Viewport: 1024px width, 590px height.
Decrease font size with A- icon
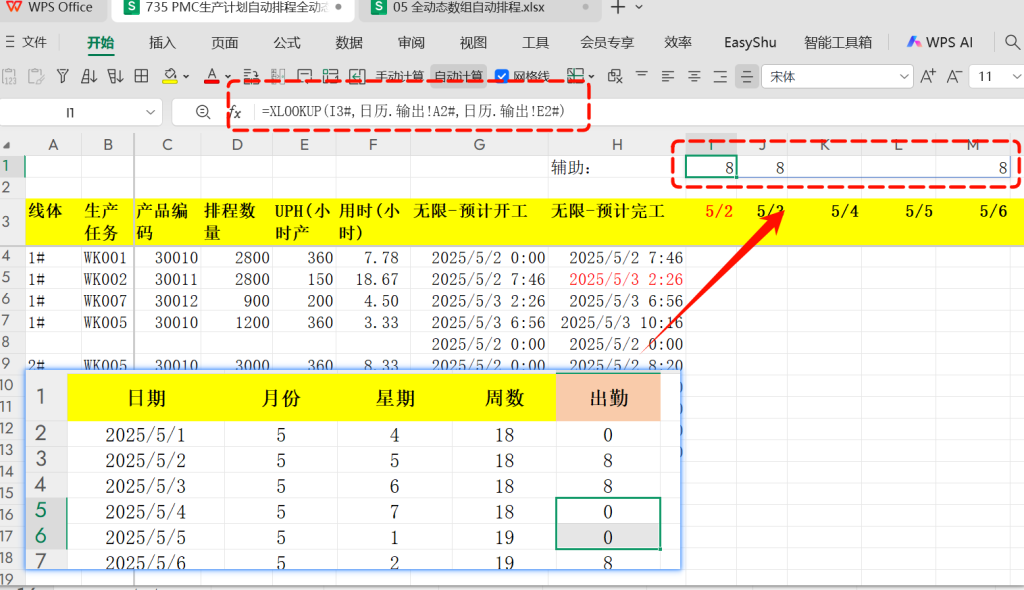point(954,76)
